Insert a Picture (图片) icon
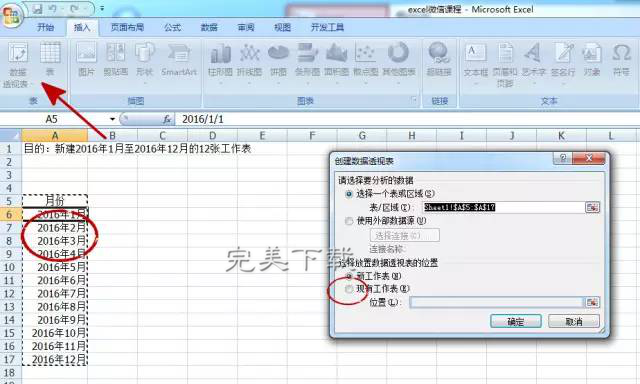640x384 pixels. click(87, 59)
